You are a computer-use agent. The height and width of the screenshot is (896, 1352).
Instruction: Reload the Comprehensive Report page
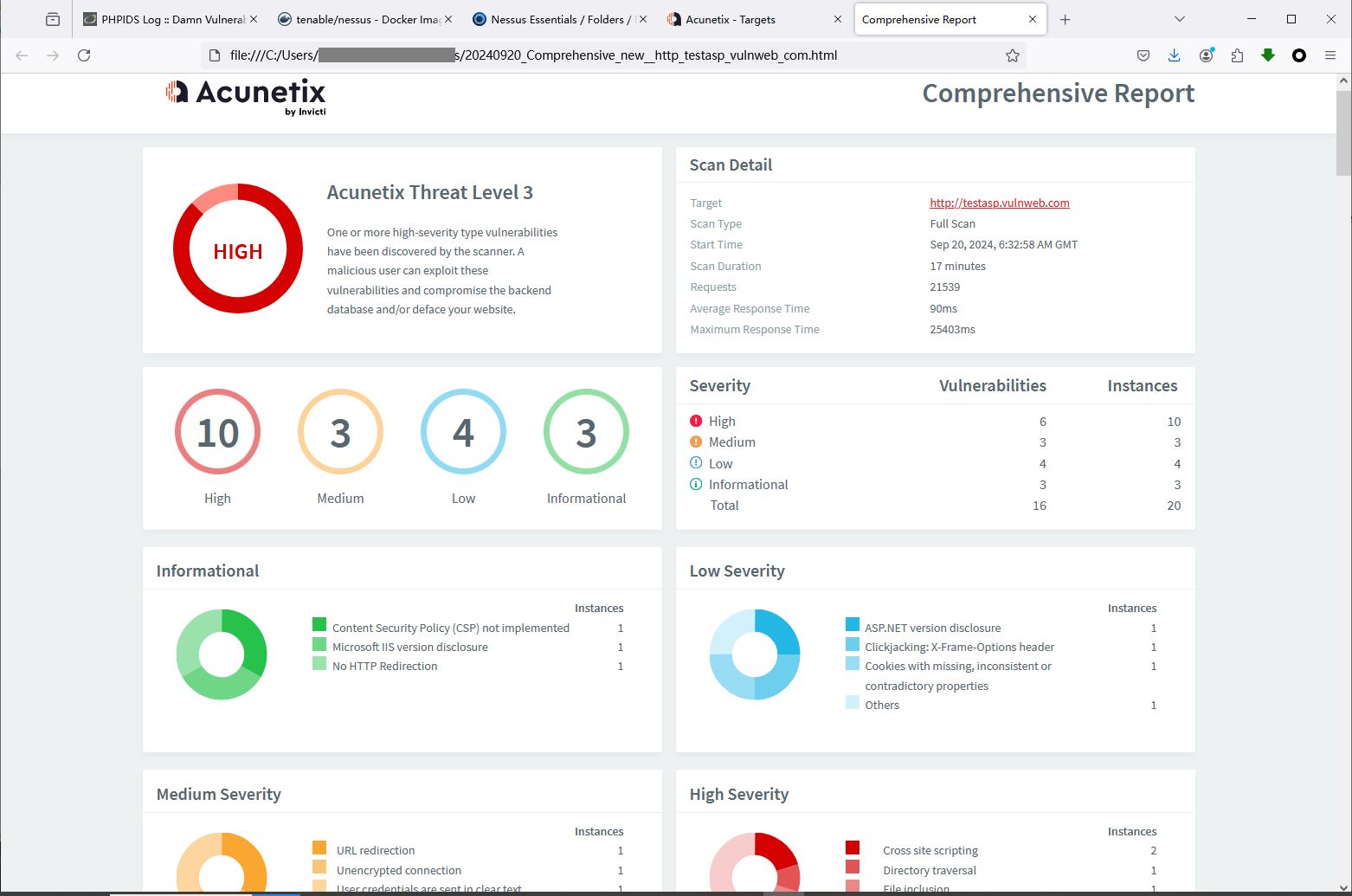[84, 55]
